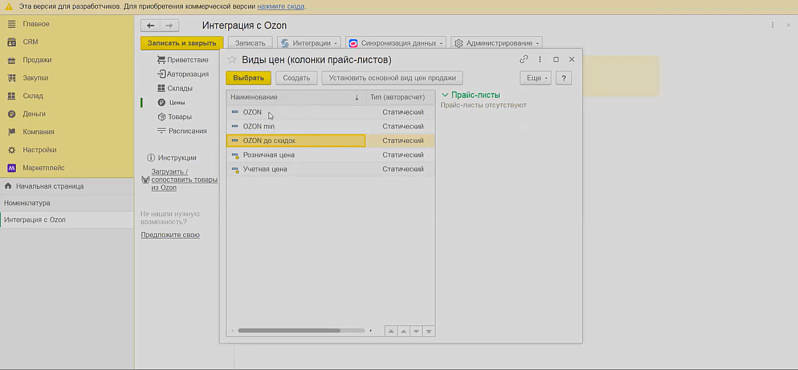Add Виды цен dialog to favorites star
This screenshot has width=798, height=370.
coord(232,60)
